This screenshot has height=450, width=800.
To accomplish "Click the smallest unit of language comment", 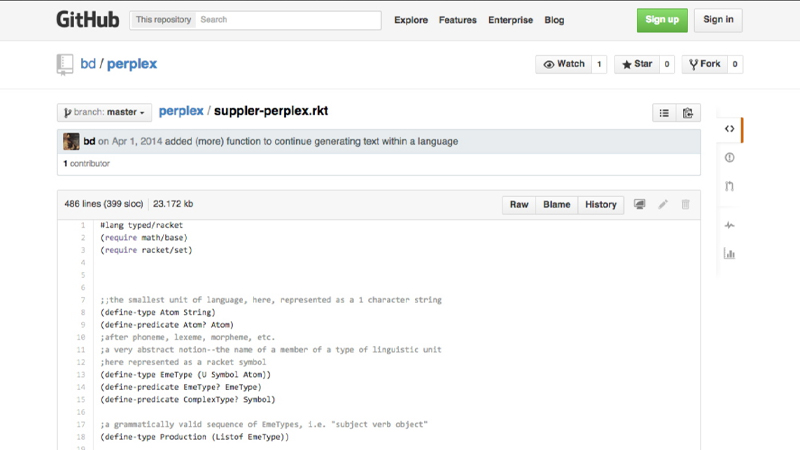I will coord(271,300).
